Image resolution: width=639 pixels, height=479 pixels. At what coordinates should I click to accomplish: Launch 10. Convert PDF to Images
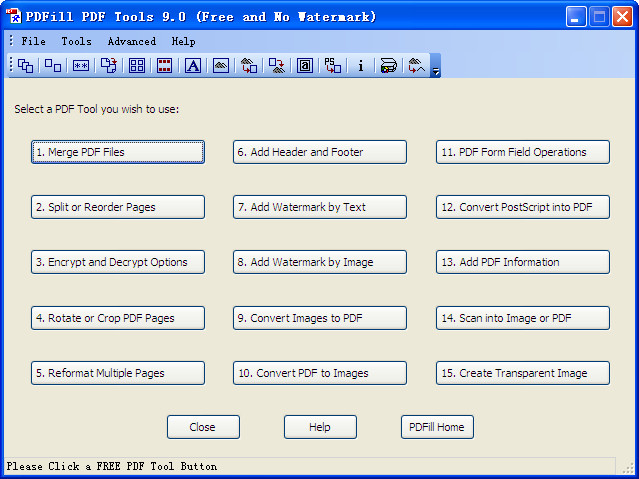[320, 373]
